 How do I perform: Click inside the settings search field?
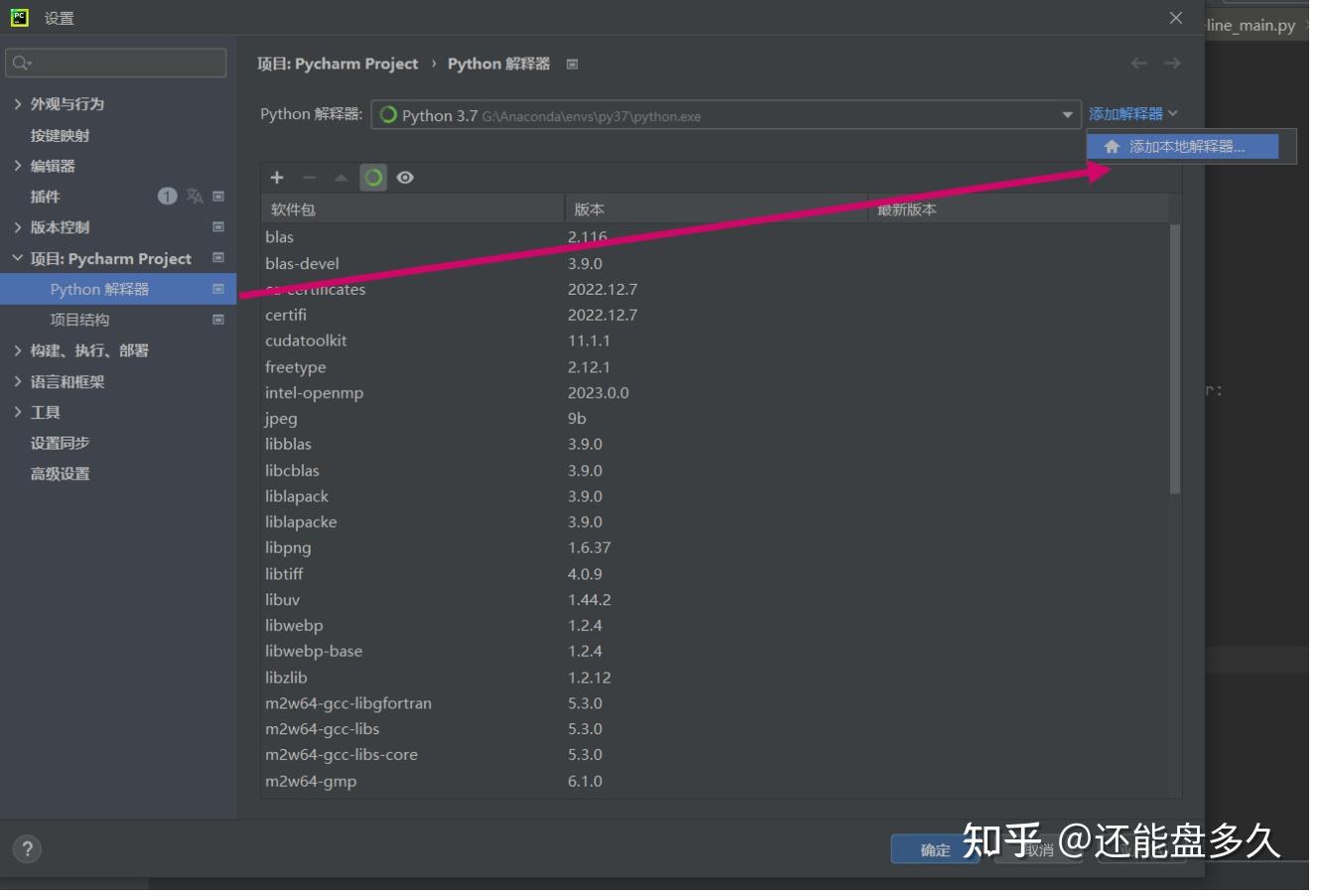115,62
